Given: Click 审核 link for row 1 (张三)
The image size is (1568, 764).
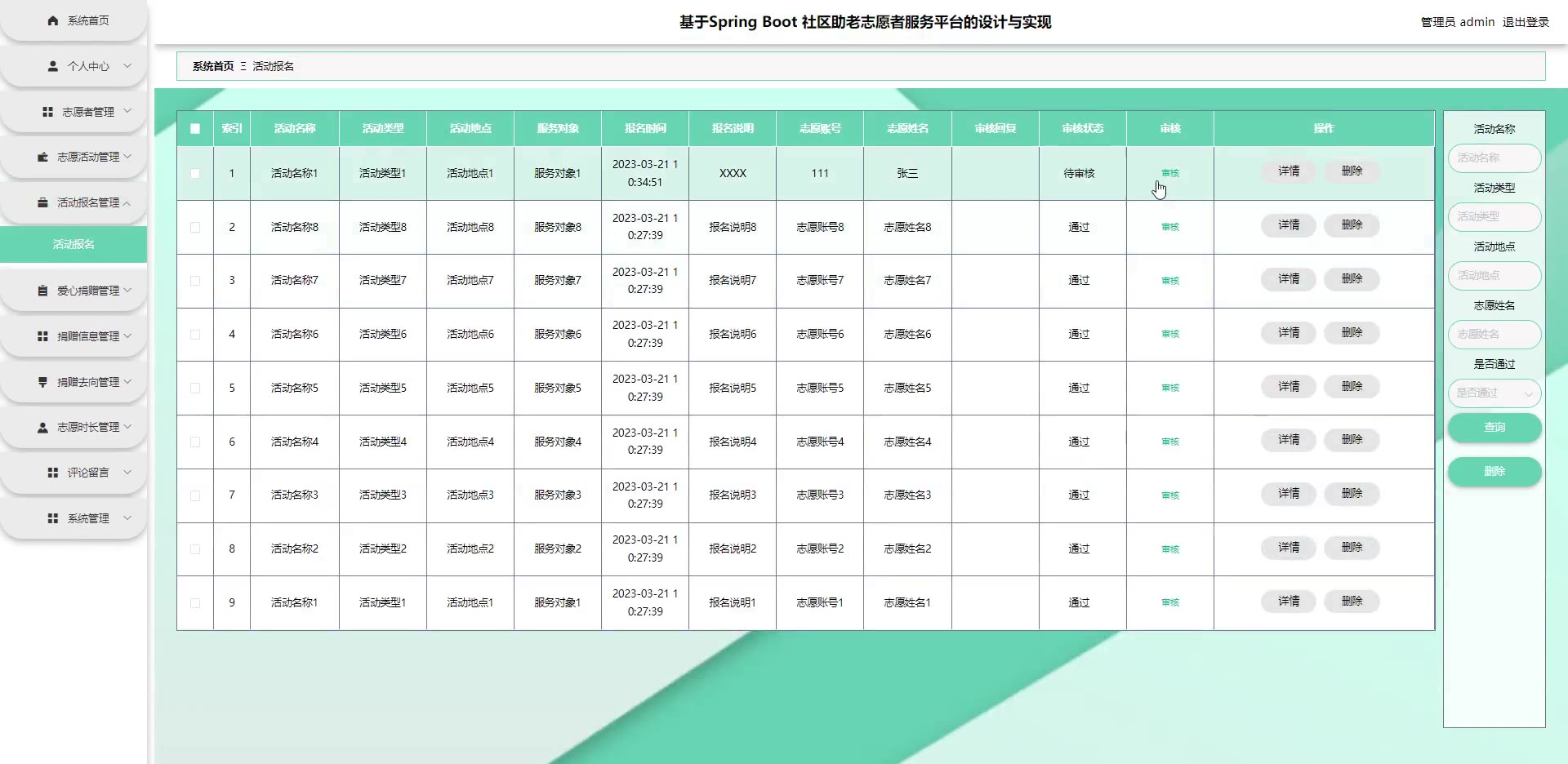Looking at the screenshot, I should pyautogui.click(x=1170, y=173).
